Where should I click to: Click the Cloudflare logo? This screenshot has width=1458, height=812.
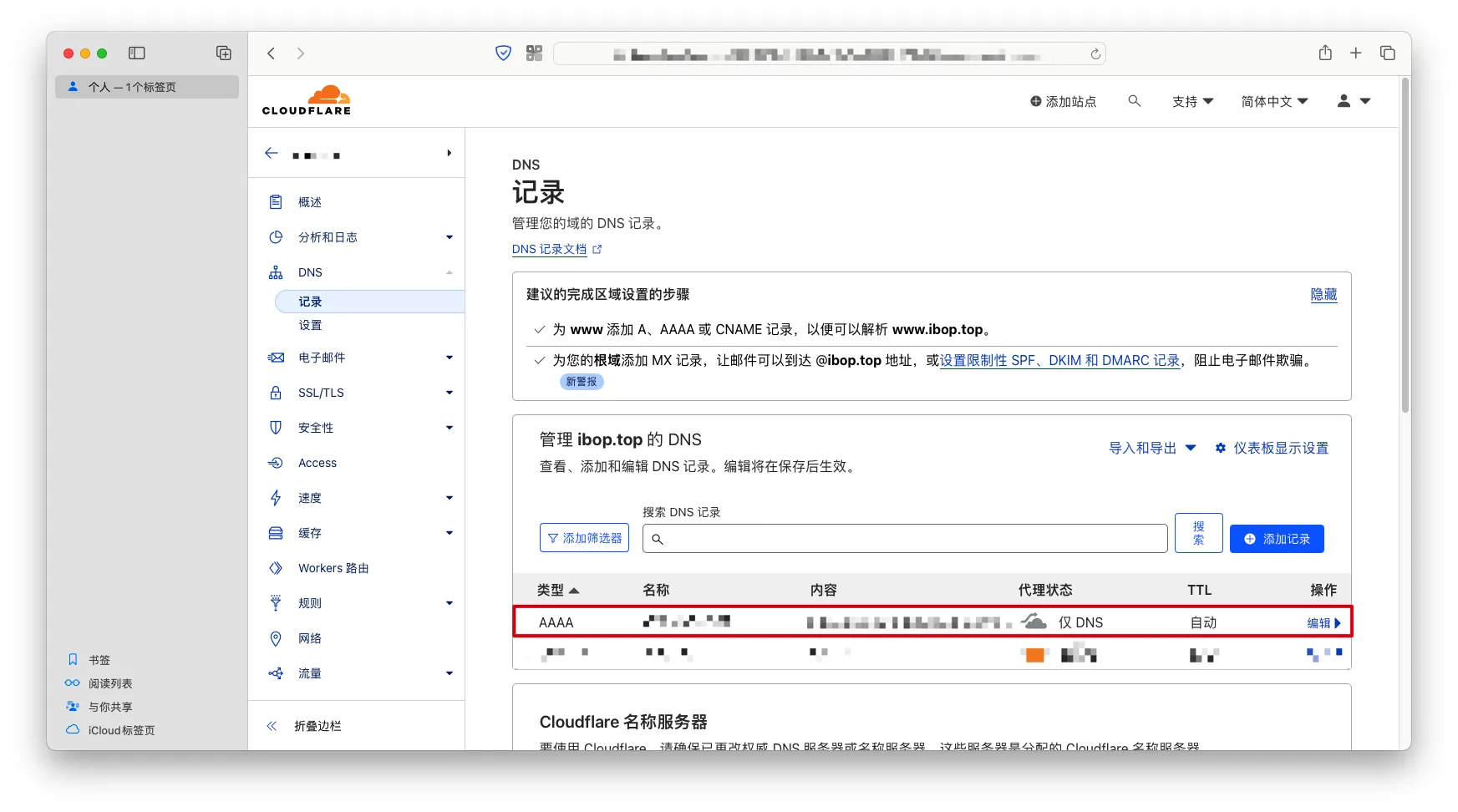click(307, 100)
